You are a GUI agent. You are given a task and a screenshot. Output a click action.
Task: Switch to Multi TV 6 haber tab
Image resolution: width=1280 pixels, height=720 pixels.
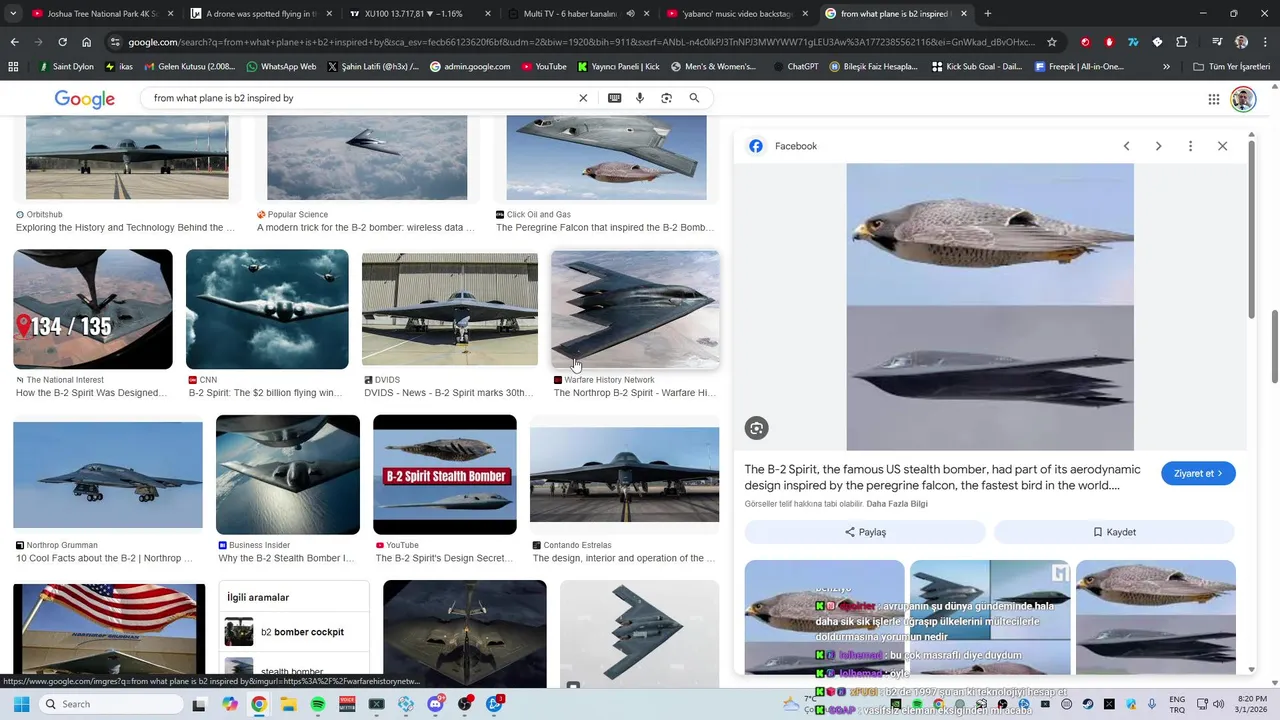click(x=580, y=14)
